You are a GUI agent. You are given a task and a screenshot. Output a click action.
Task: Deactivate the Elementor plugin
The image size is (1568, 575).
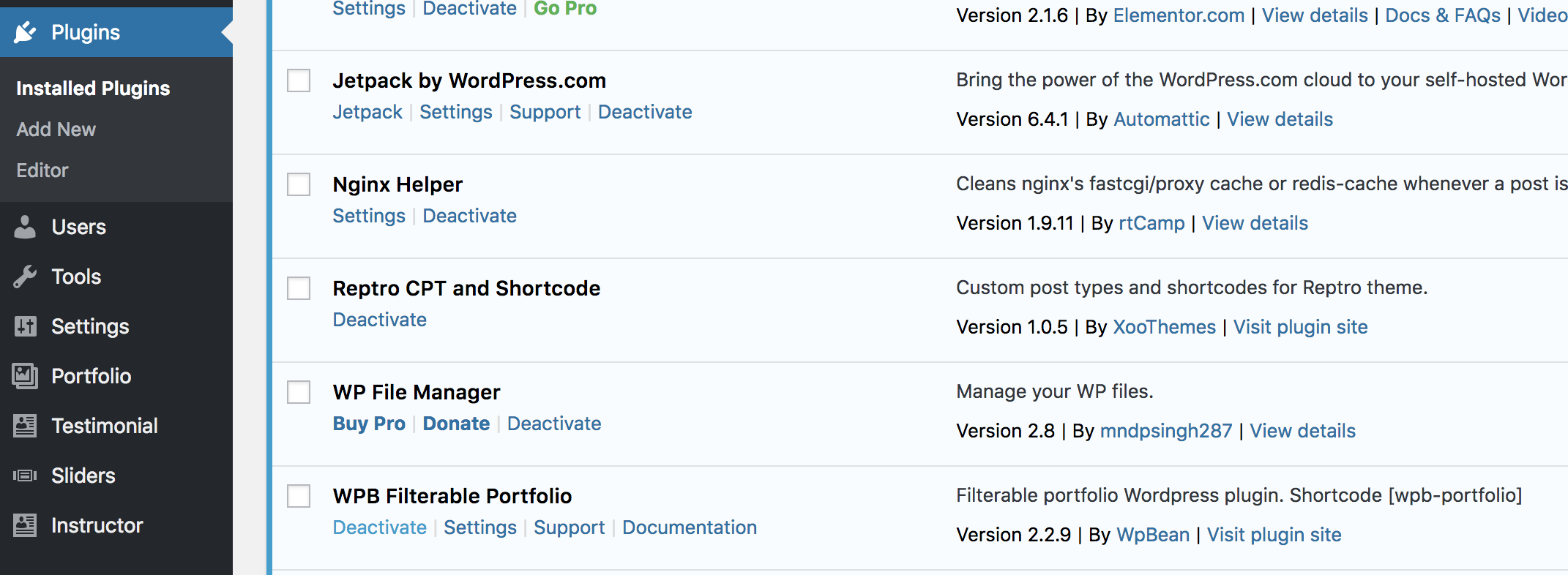470,8
